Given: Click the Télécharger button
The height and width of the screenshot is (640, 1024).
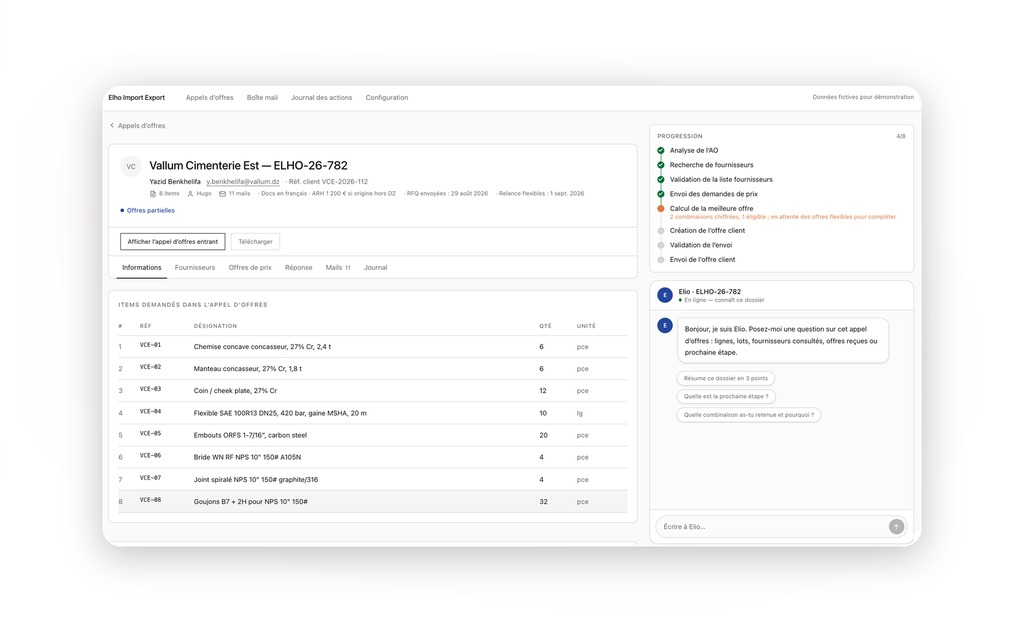Looking at the screenshot, I should point(255,242).
